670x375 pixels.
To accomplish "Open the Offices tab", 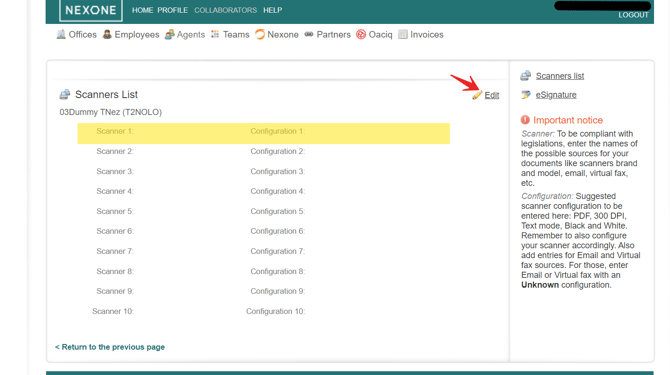I will tap(82, 35).
